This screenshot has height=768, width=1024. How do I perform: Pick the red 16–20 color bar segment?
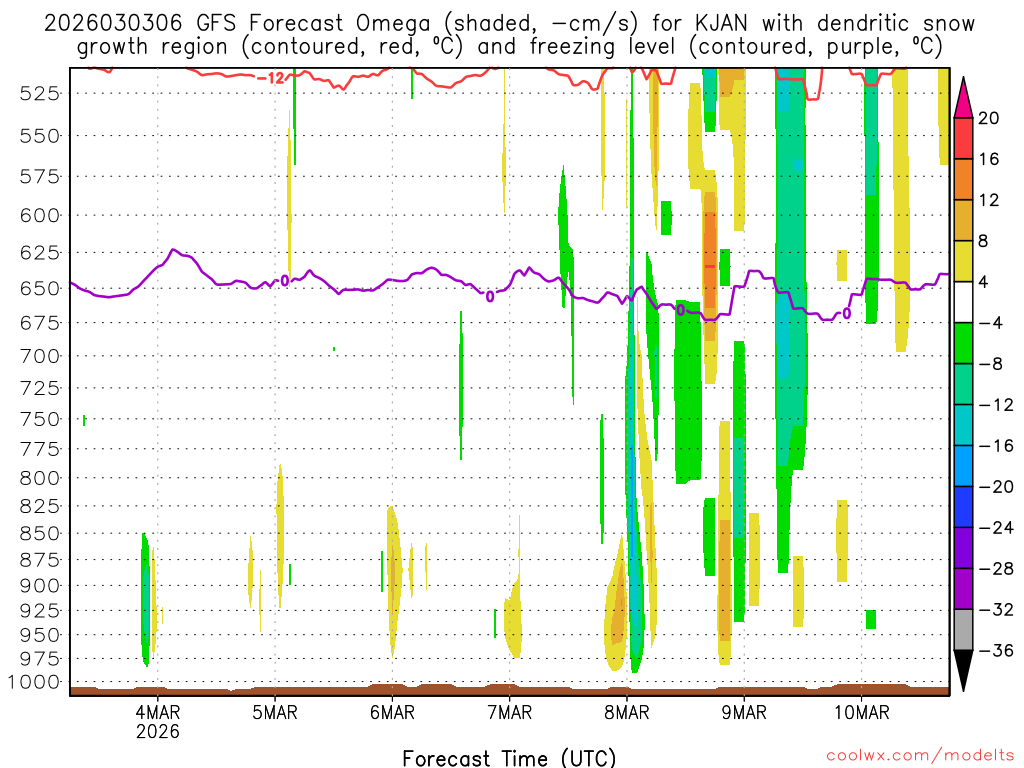point(963,138)
